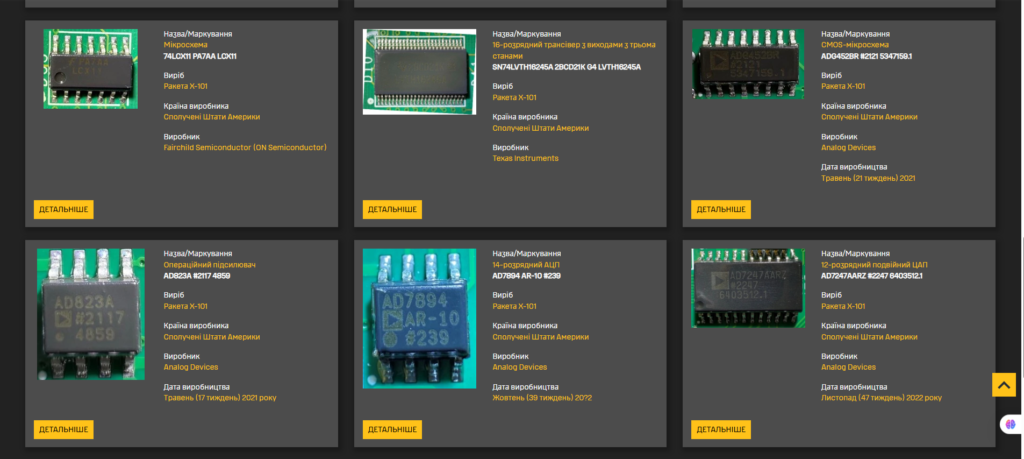Open details for AD7894 14-bit ADC card
The width and height of the screenshot is (1024, 459).
tap(392, 430)
